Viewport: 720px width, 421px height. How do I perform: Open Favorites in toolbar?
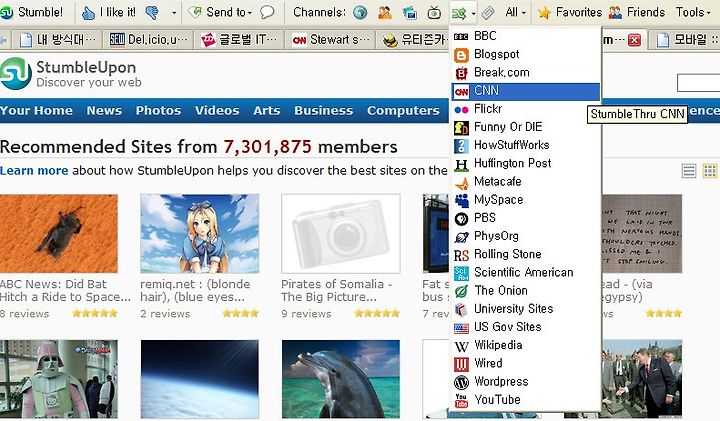570,12
